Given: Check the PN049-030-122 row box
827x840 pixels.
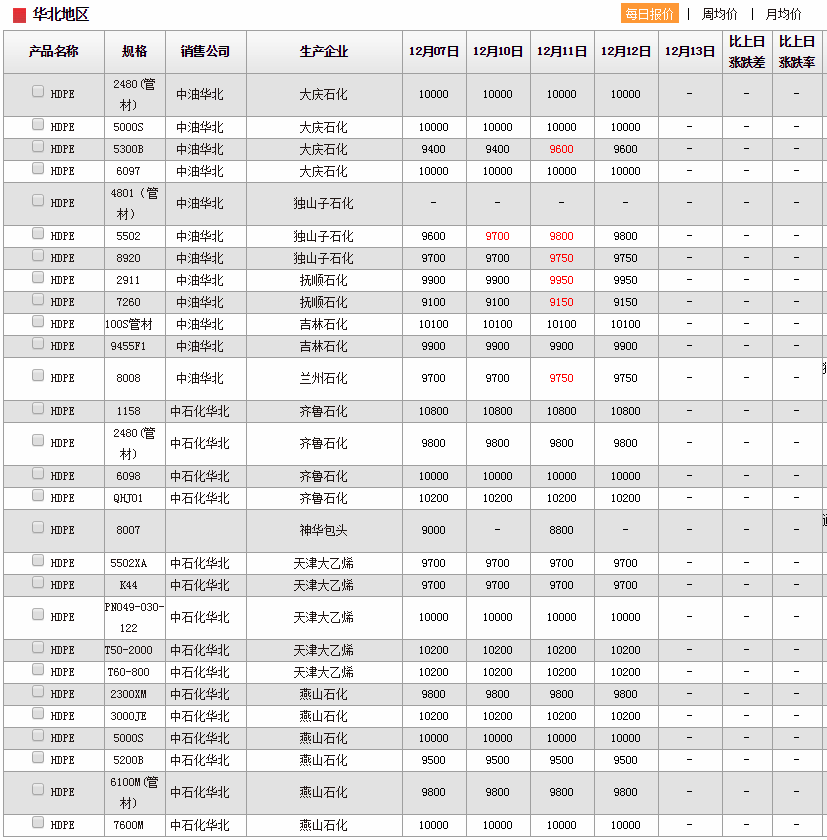Looking at the screenshot, I should tap(37, 614).
